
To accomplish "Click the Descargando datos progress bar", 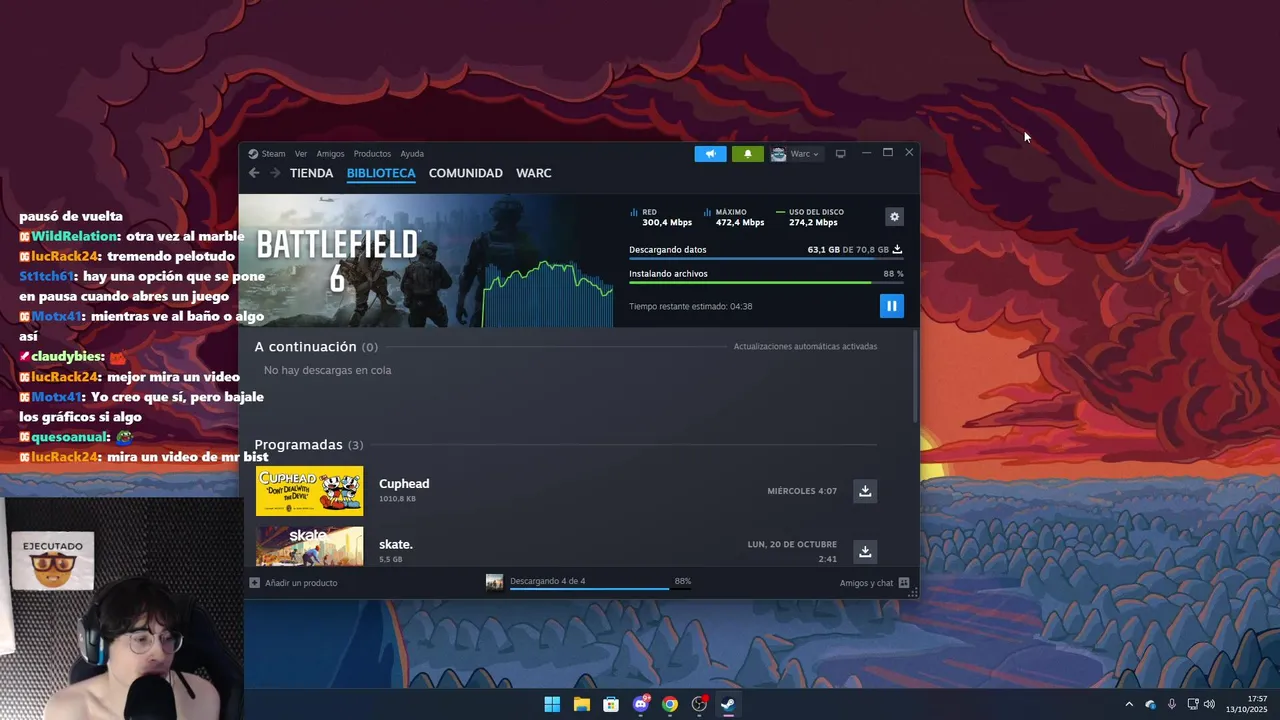I will coord(766,259).
